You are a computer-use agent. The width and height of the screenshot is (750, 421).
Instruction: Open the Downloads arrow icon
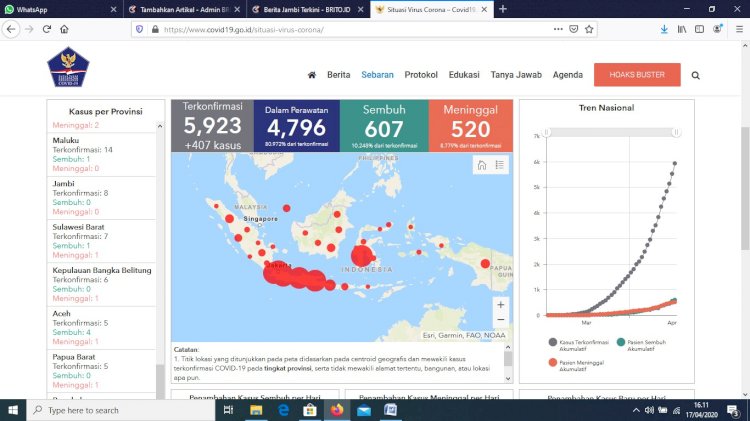click(664, 29)
